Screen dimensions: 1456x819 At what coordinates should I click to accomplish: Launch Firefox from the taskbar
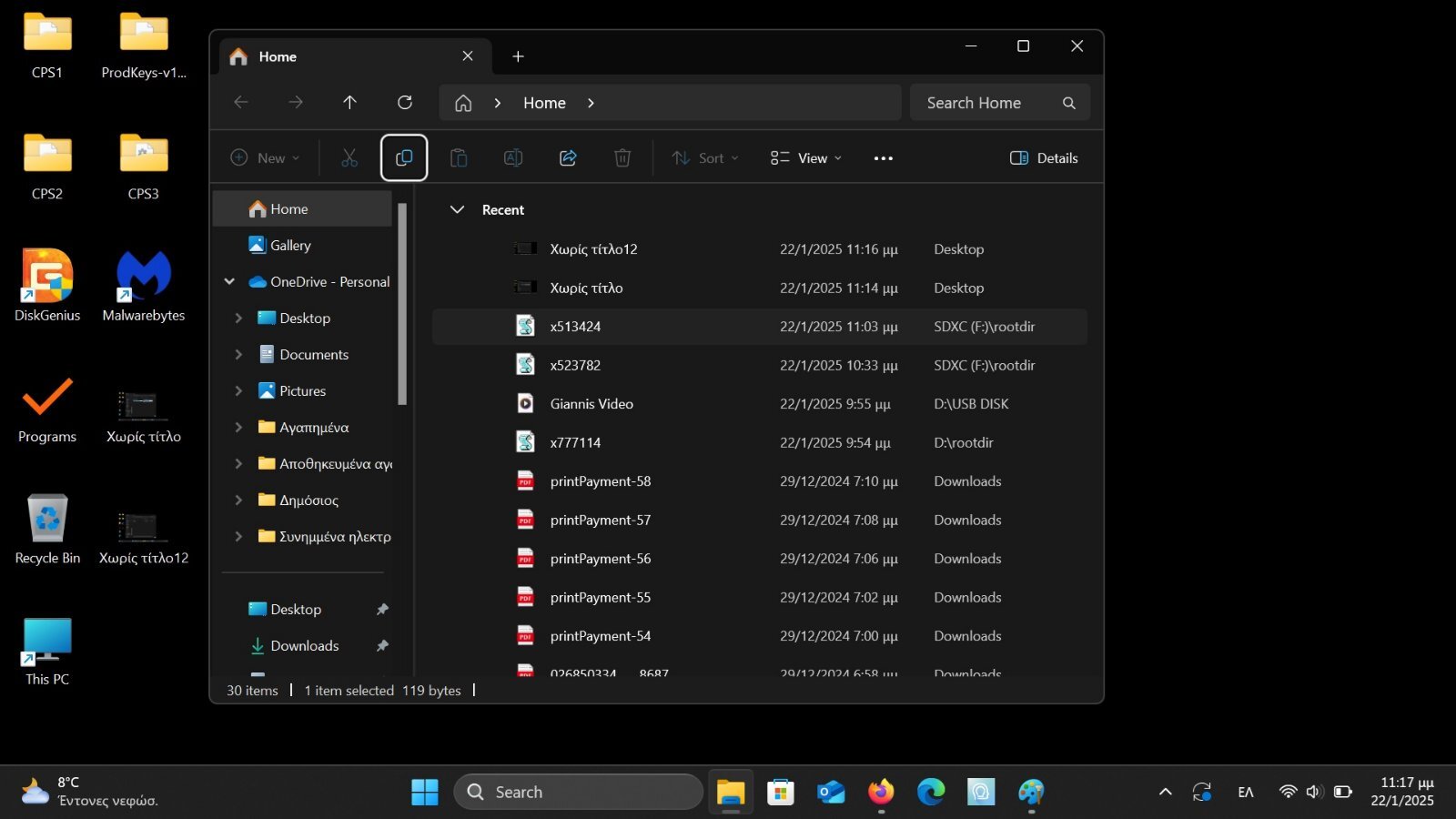(x=880, y=792)
